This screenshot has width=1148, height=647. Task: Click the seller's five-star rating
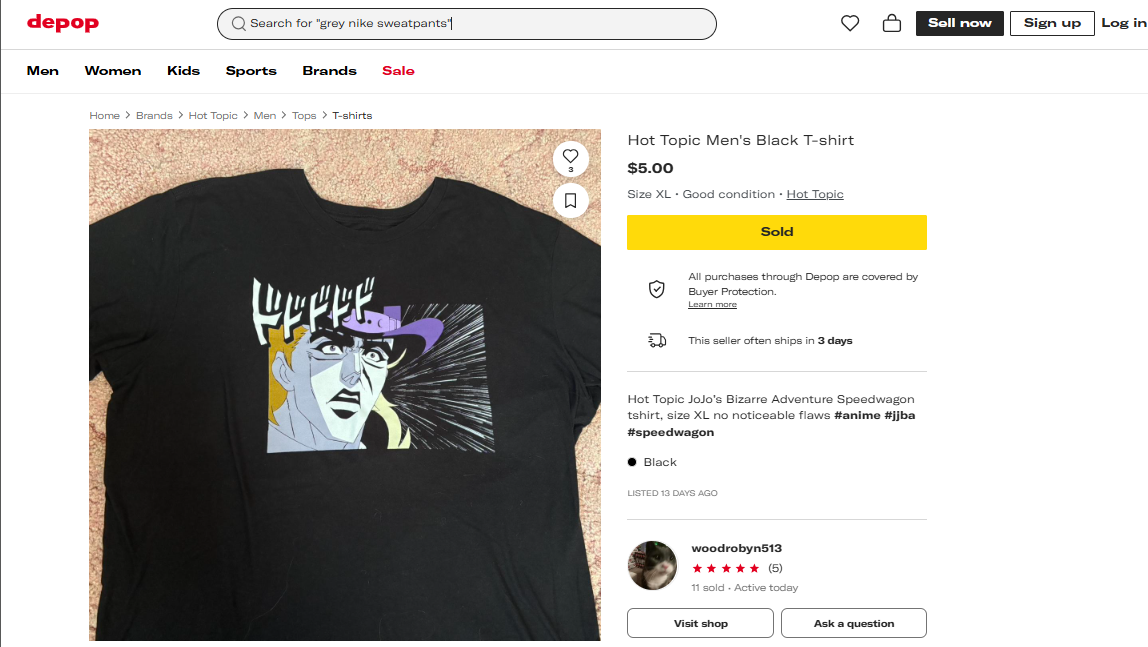726,568
